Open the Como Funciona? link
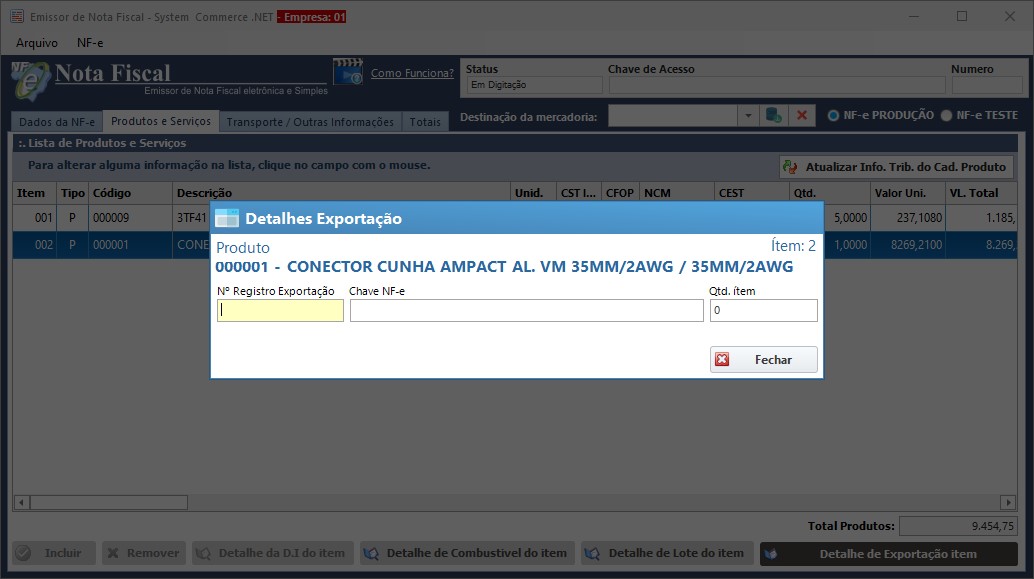 coord(412,73)
